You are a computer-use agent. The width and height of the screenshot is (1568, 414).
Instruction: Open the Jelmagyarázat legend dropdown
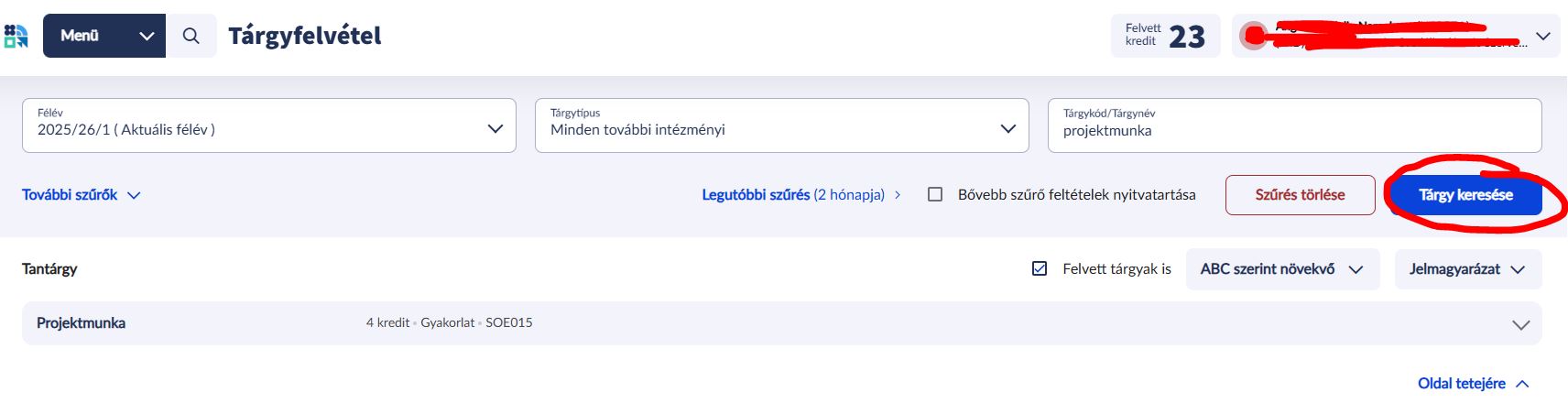[x=1467, y=269]
